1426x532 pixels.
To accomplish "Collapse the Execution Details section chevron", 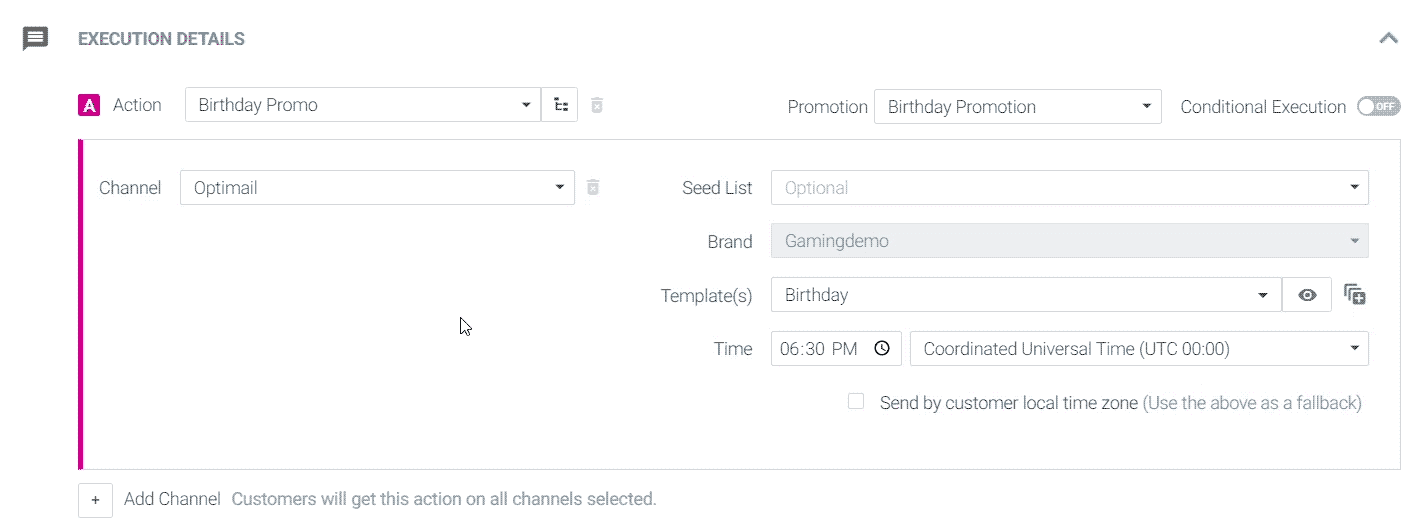I will tap(1388, 38).
